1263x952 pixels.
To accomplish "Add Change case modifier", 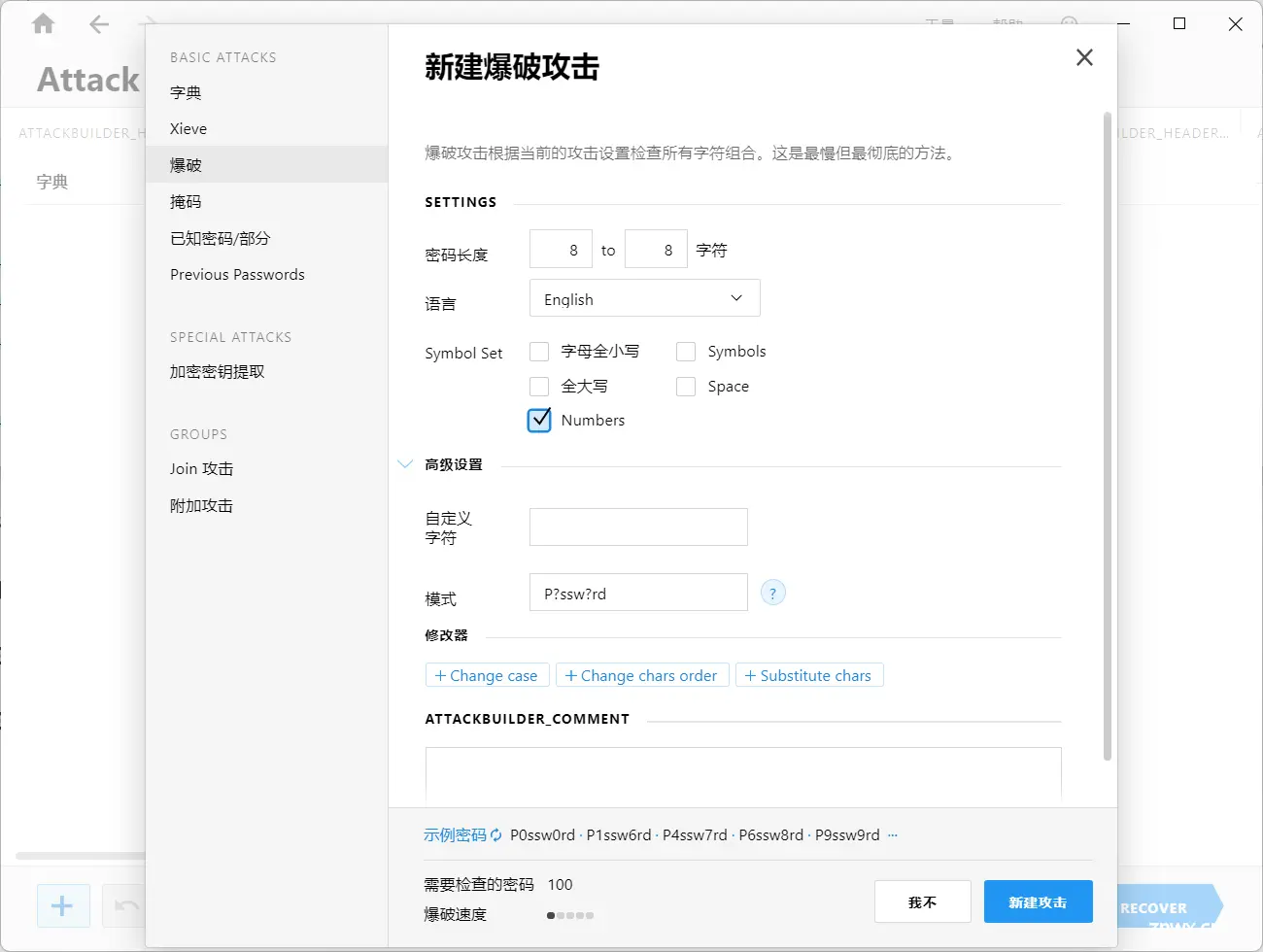I will (487, 675).
